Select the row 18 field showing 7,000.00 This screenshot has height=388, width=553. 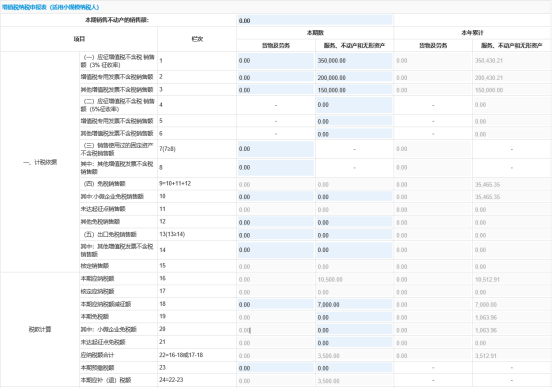[354, 304]
